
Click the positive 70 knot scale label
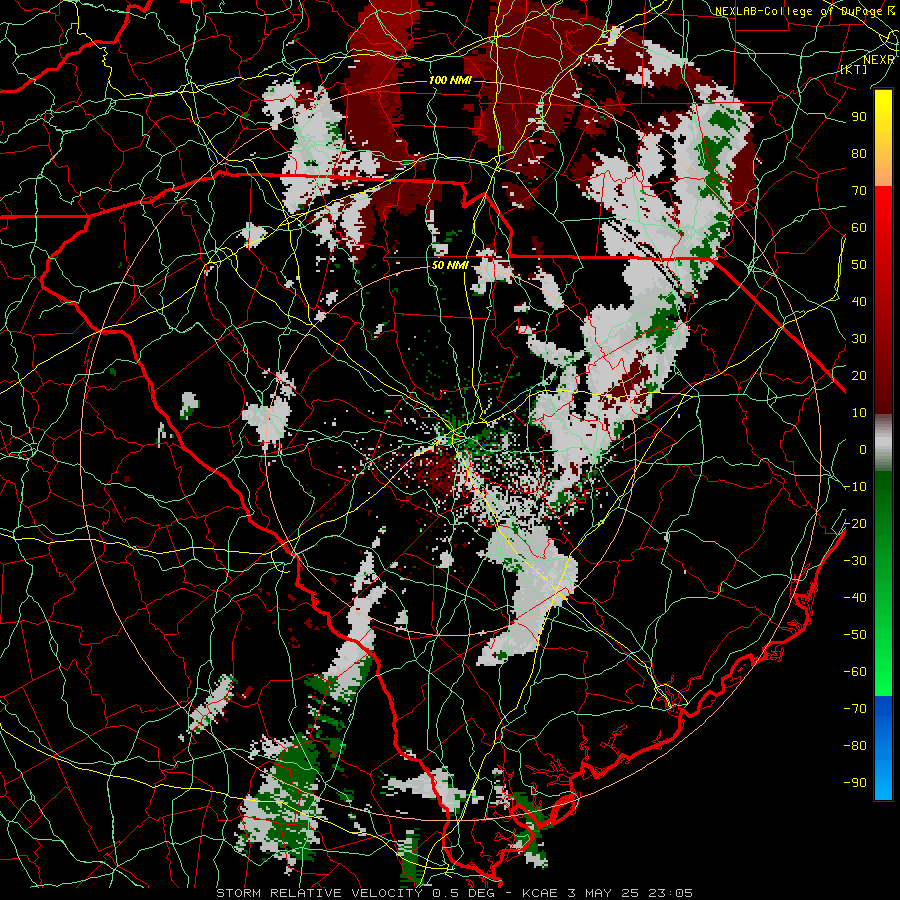859,191
